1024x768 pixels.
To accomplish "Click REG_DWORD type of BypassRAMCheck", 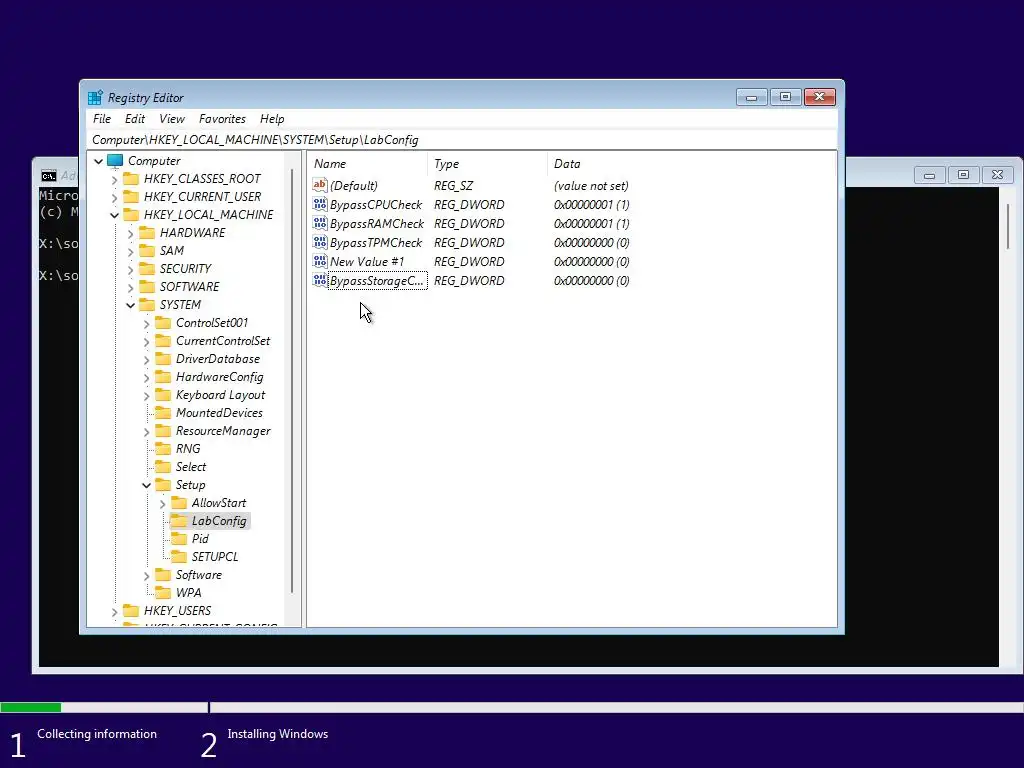I will tap(469, 223).
